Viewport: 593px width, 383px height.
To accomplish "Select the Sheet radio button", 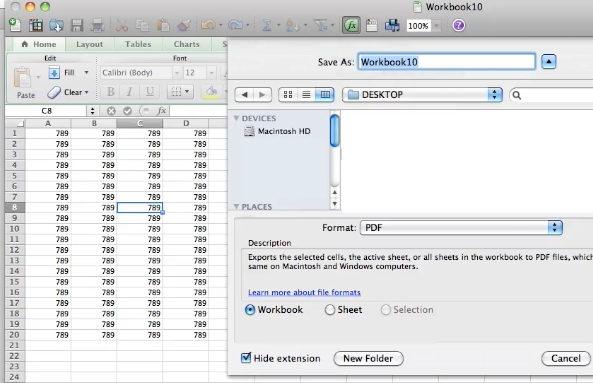I will click(330, 310).
